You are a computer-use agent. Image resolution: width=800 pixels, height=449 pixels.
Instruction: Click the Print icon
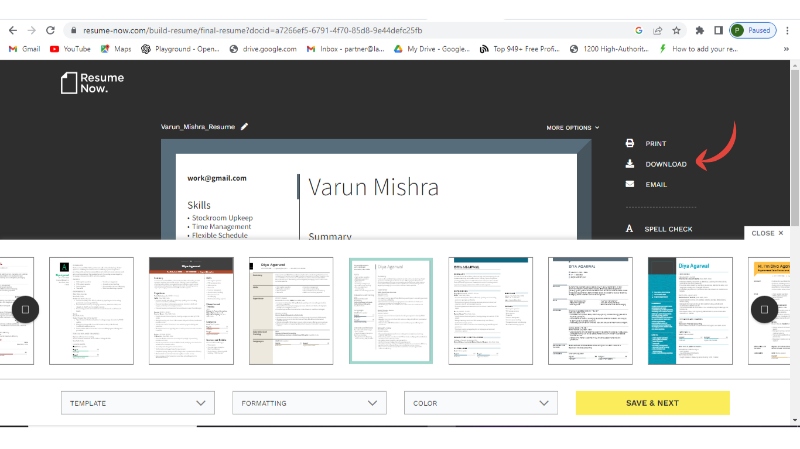[630, 144]
